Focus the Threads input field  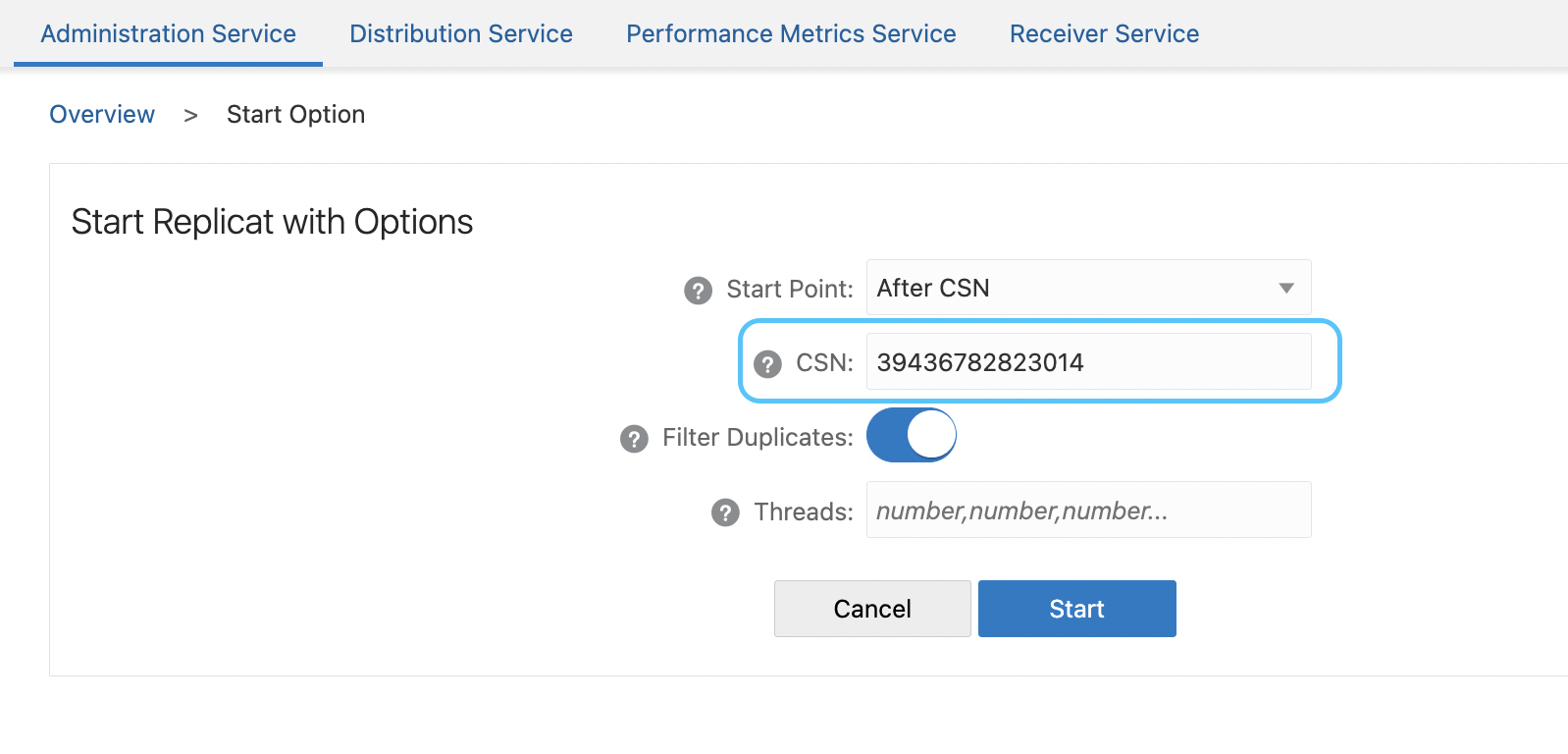pos(1088,510)
